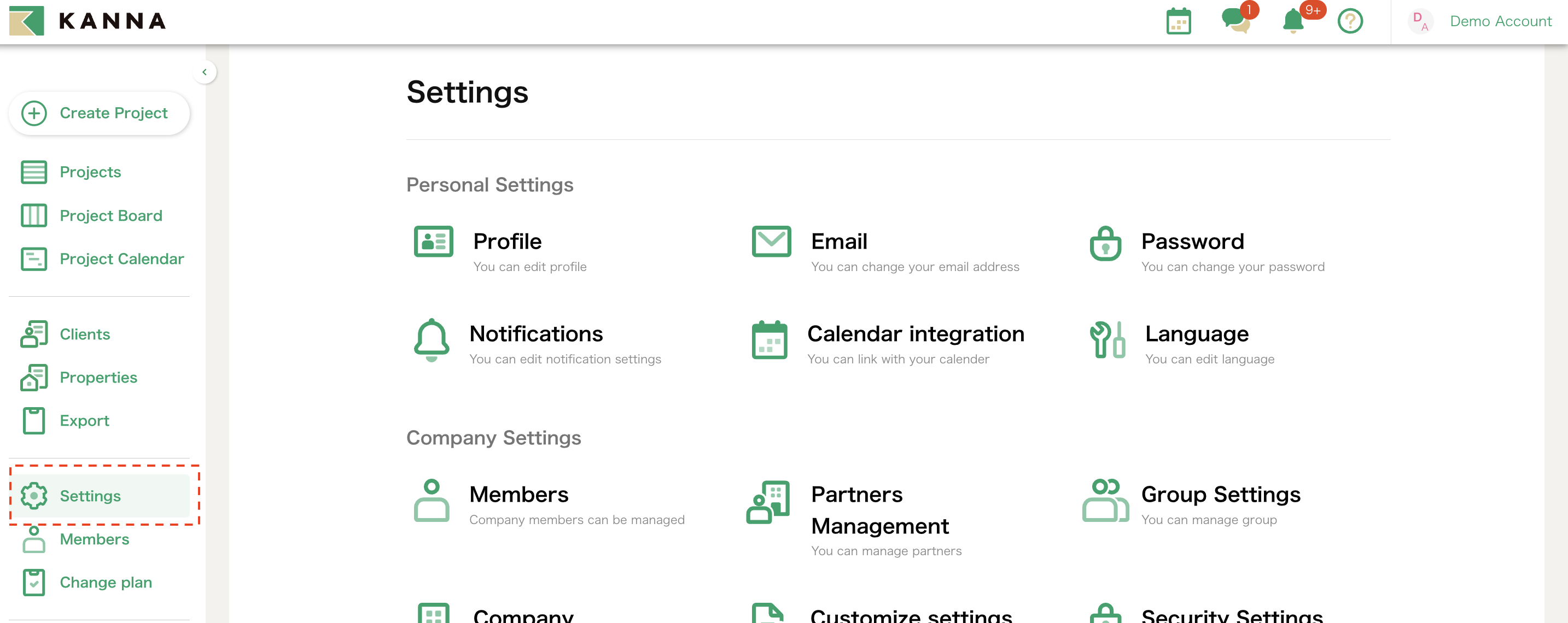1568x623 pixels.
Task: Open the notifications bell in header
Action: [x=1293, y=21]
